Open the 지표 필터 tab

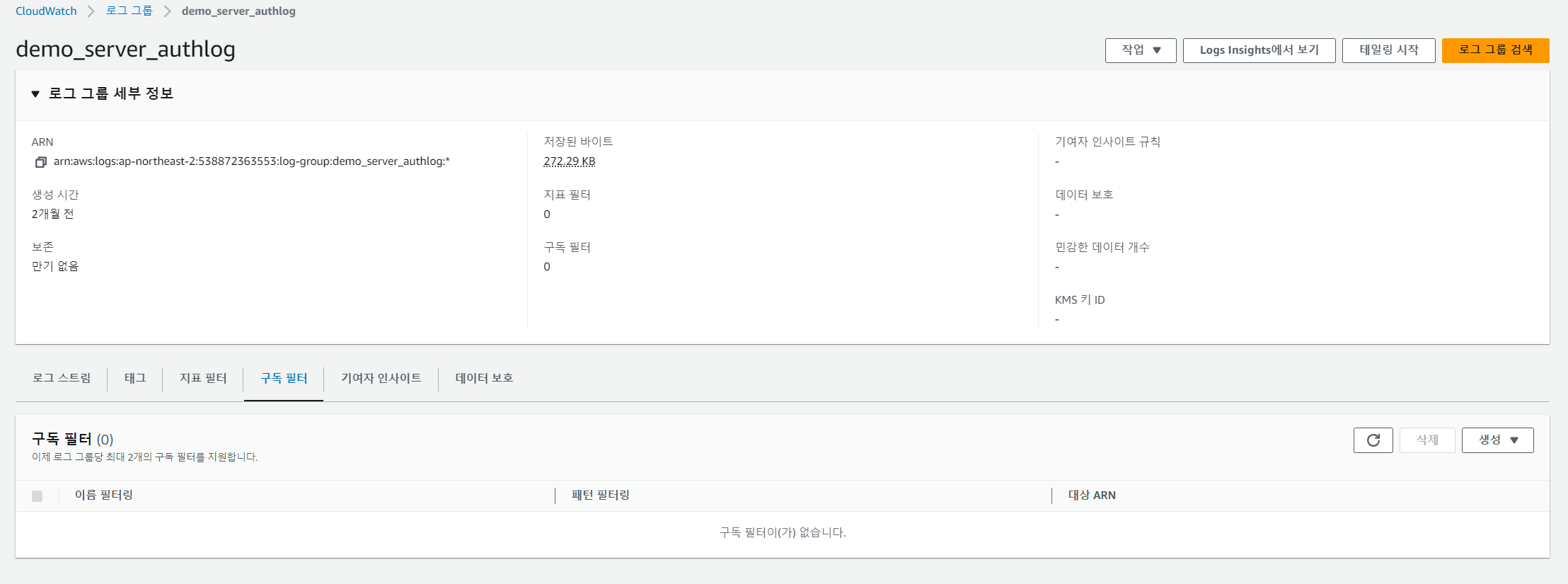[x=203, y=378]
